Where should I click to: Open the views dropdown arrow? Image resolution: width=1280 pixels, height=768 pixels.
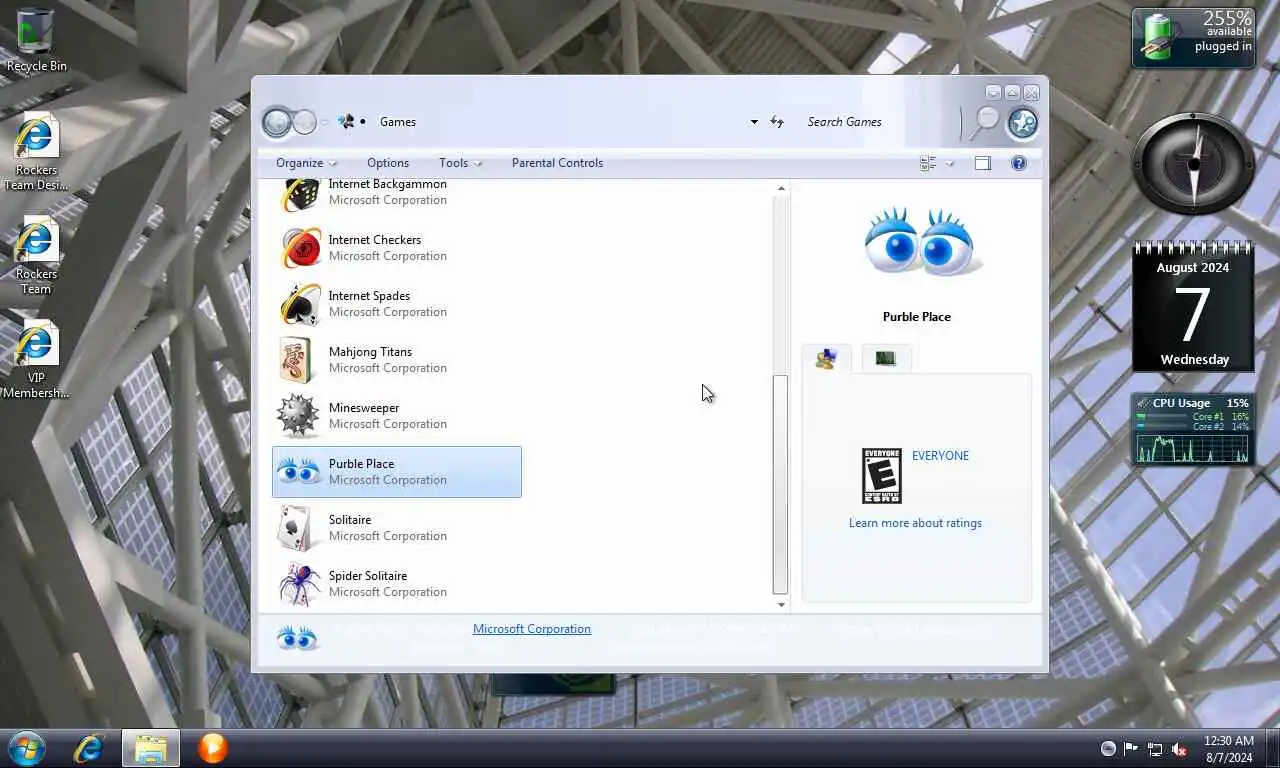click(x=950, y=163)
